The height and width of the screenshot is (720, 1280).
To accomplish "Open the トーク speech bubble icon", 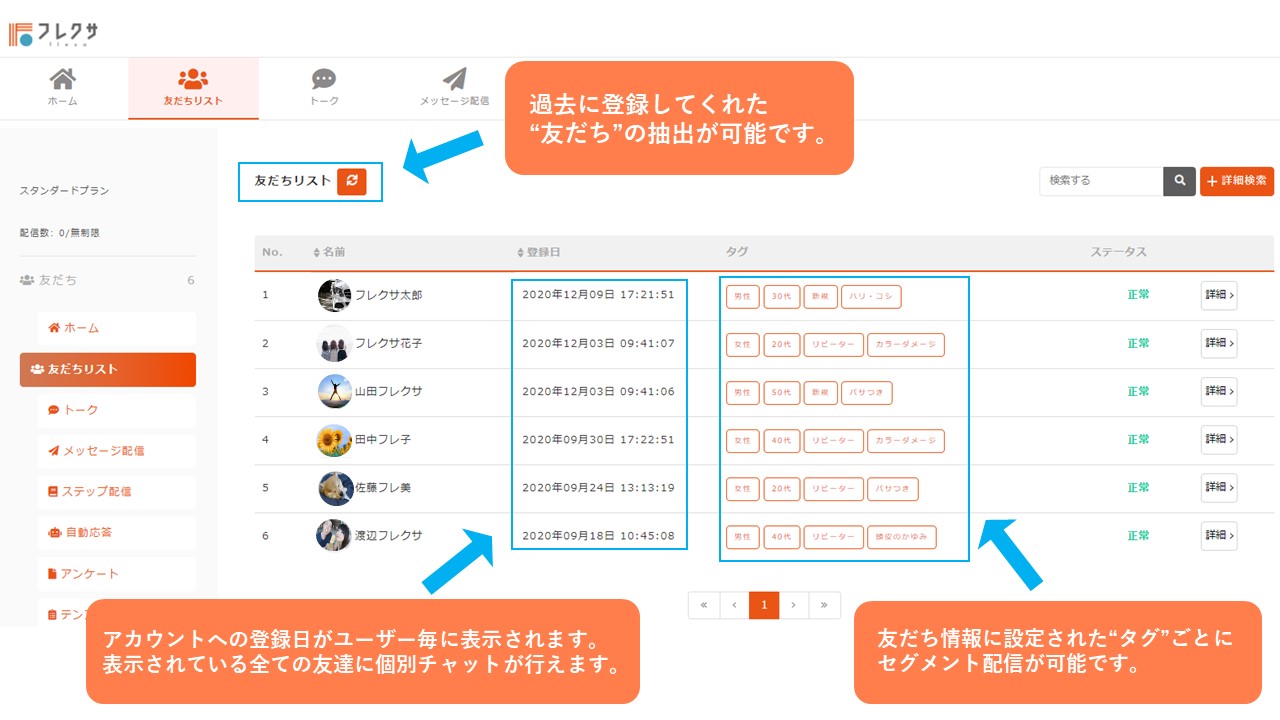I will tap(323, 78).
